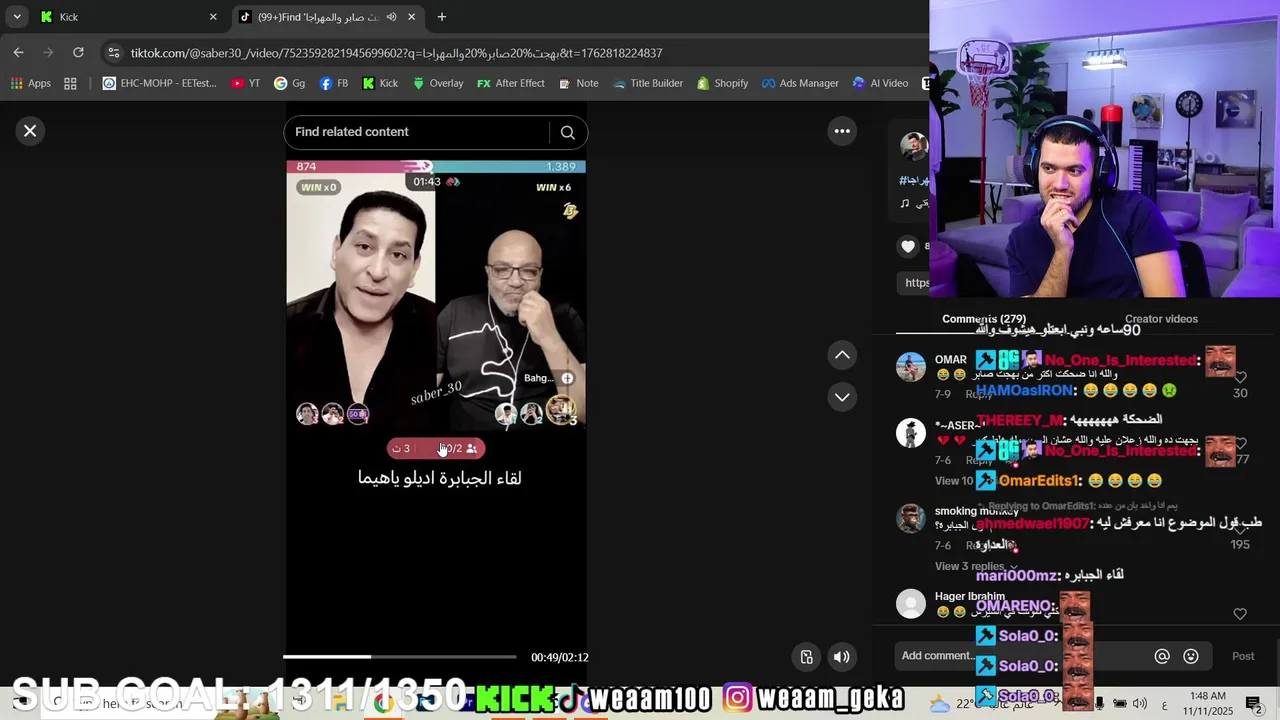This screenshot has height=720, width=1280.
Task: Open the Shopify bookmark
Action: pos(721,83)
